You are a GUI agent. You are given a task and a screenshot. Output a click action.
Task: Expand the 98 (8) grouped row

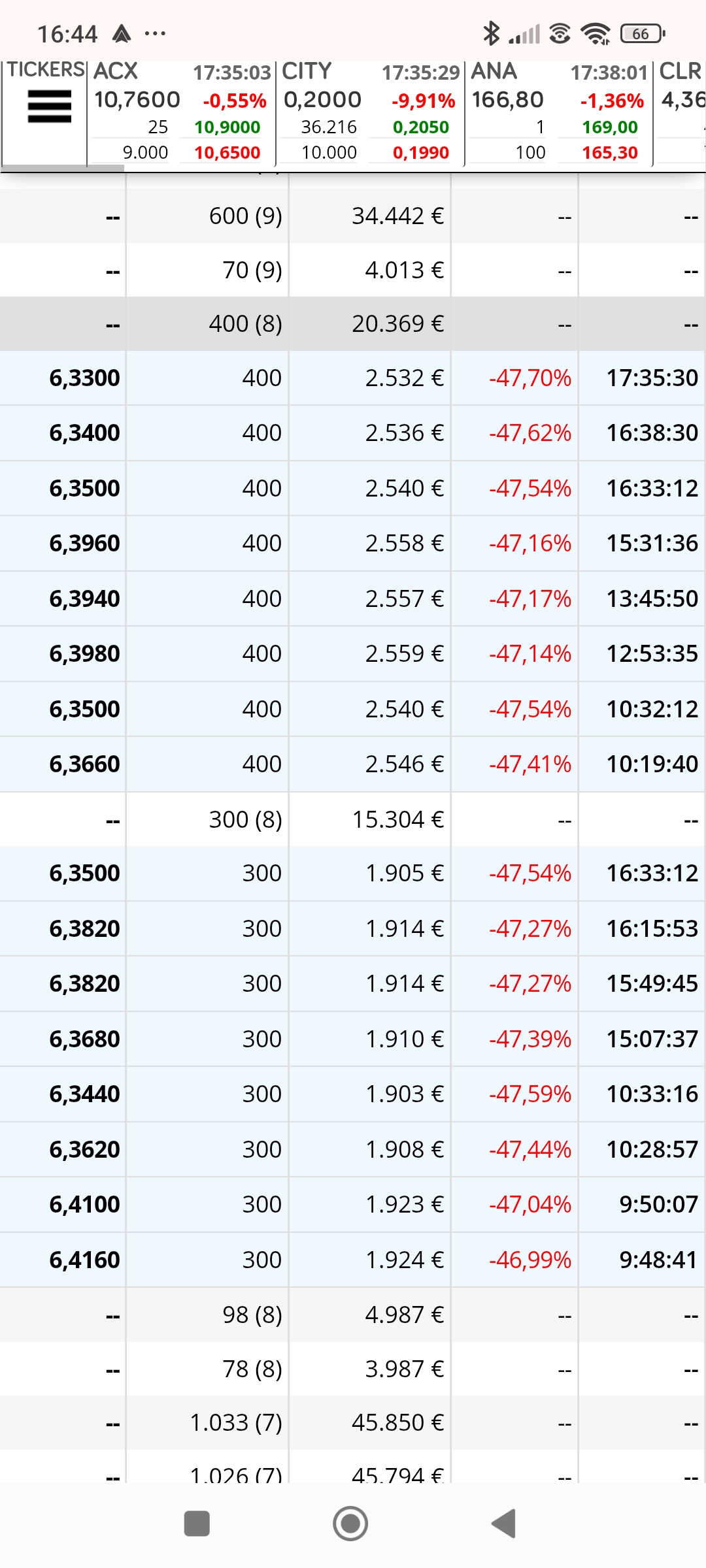pyautogui.click(x=353, y=1315)
